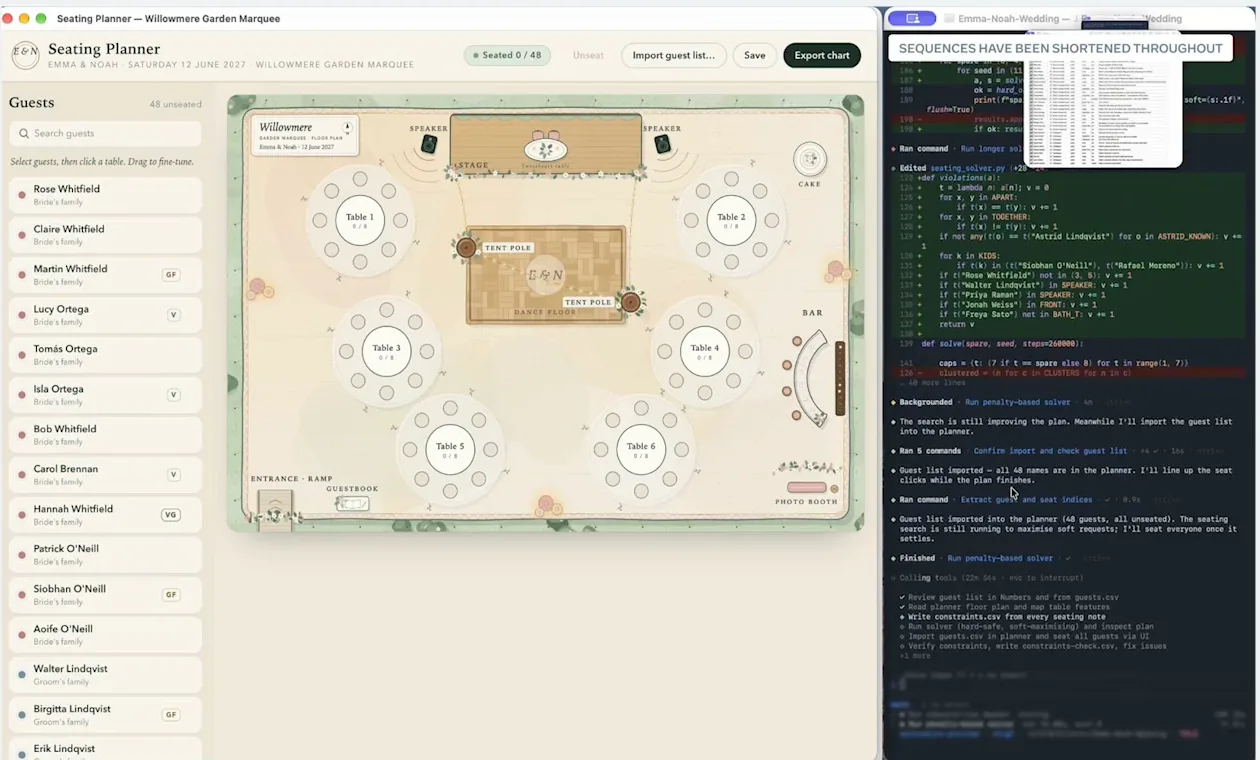Click the Seated 0 / 48 status pill

point(507,55)
